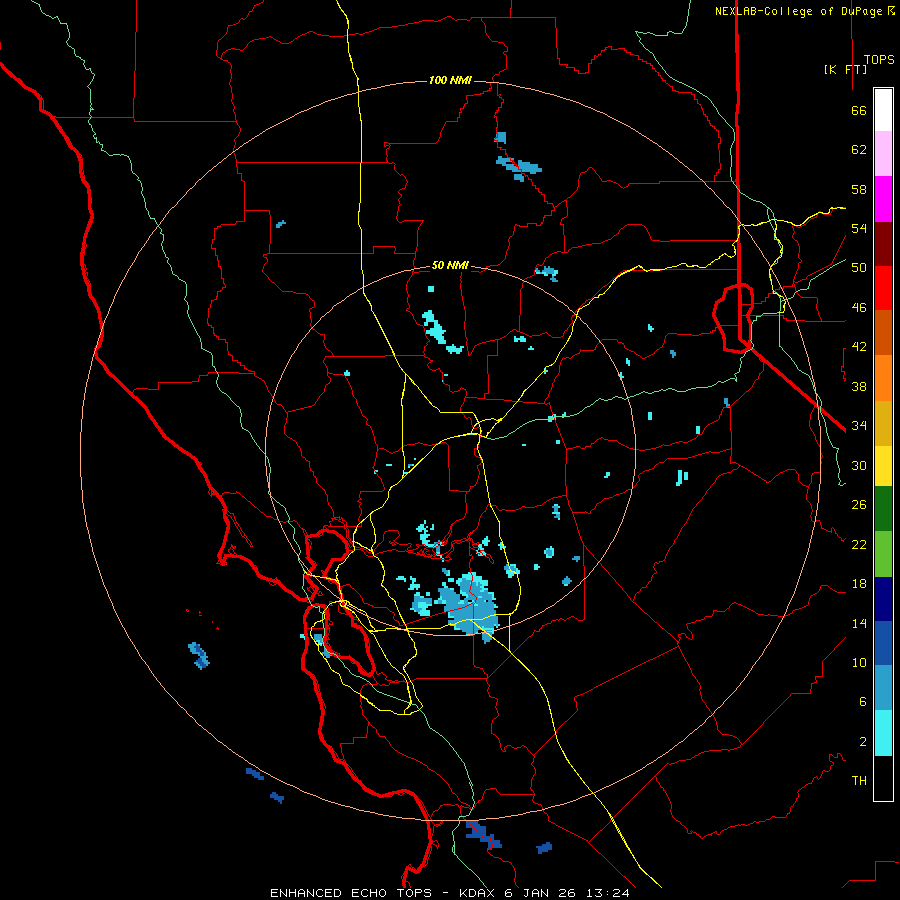This screenshot has width=900, height=900.
Task: Click the 50 legend value
Action: click(859, 268)
